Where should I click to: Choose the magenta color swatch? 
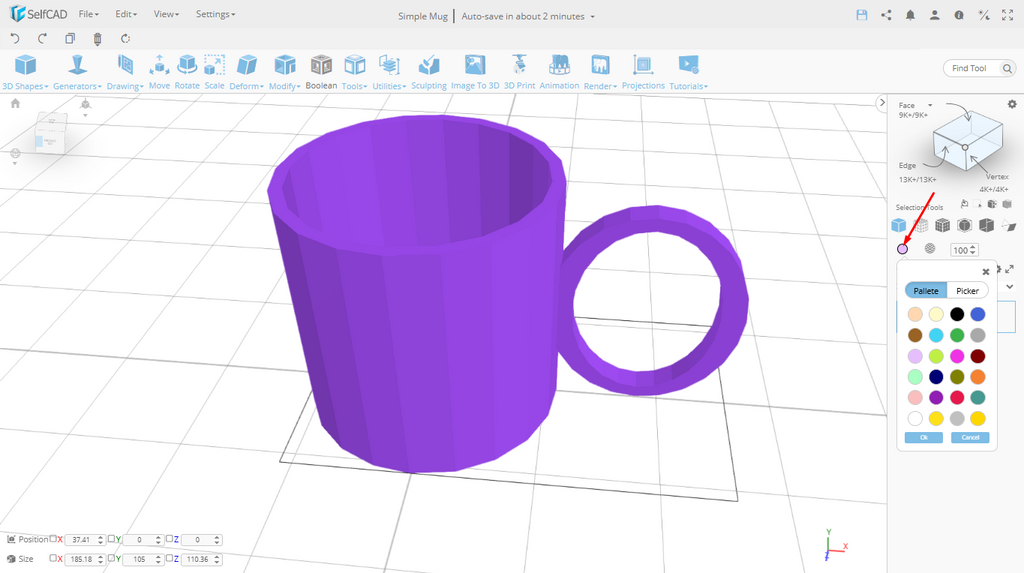click(957, 356)
